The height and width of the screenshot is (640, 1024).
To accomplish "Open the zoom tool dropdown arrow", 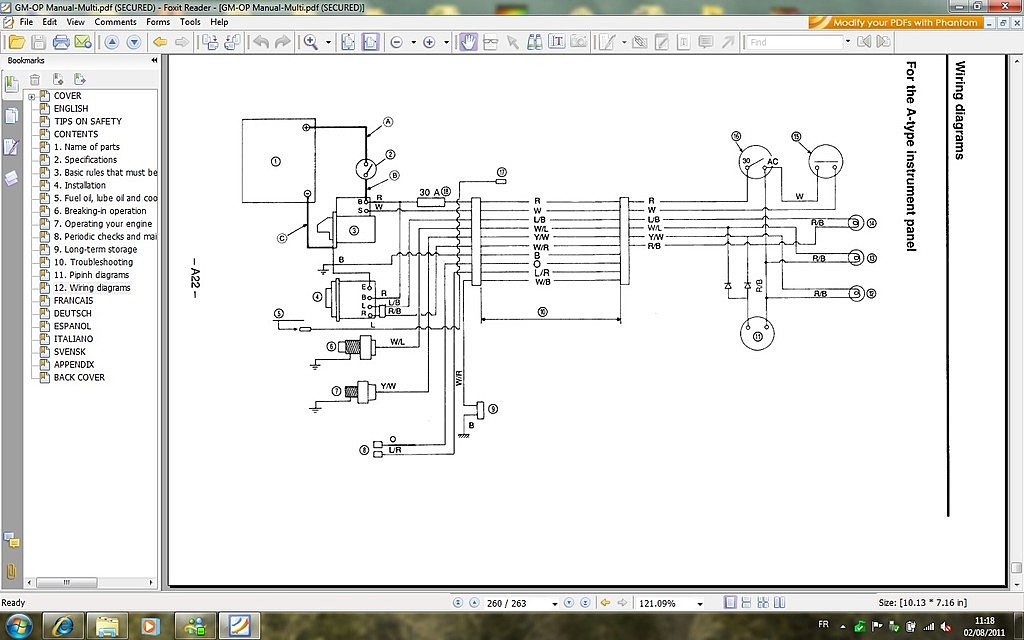I will 328,42.
